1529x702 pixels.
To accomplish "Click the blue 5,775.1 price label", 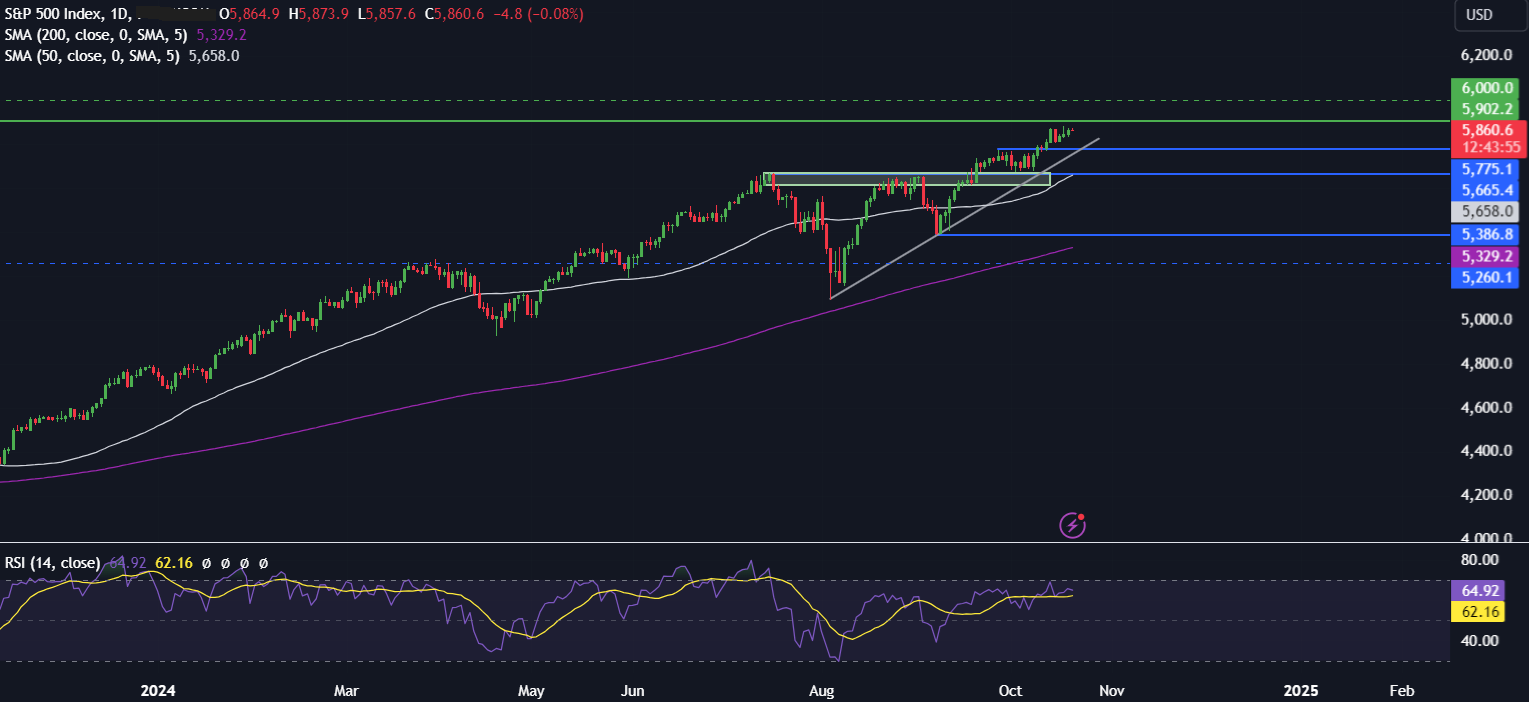I will tap(1486, 170).
